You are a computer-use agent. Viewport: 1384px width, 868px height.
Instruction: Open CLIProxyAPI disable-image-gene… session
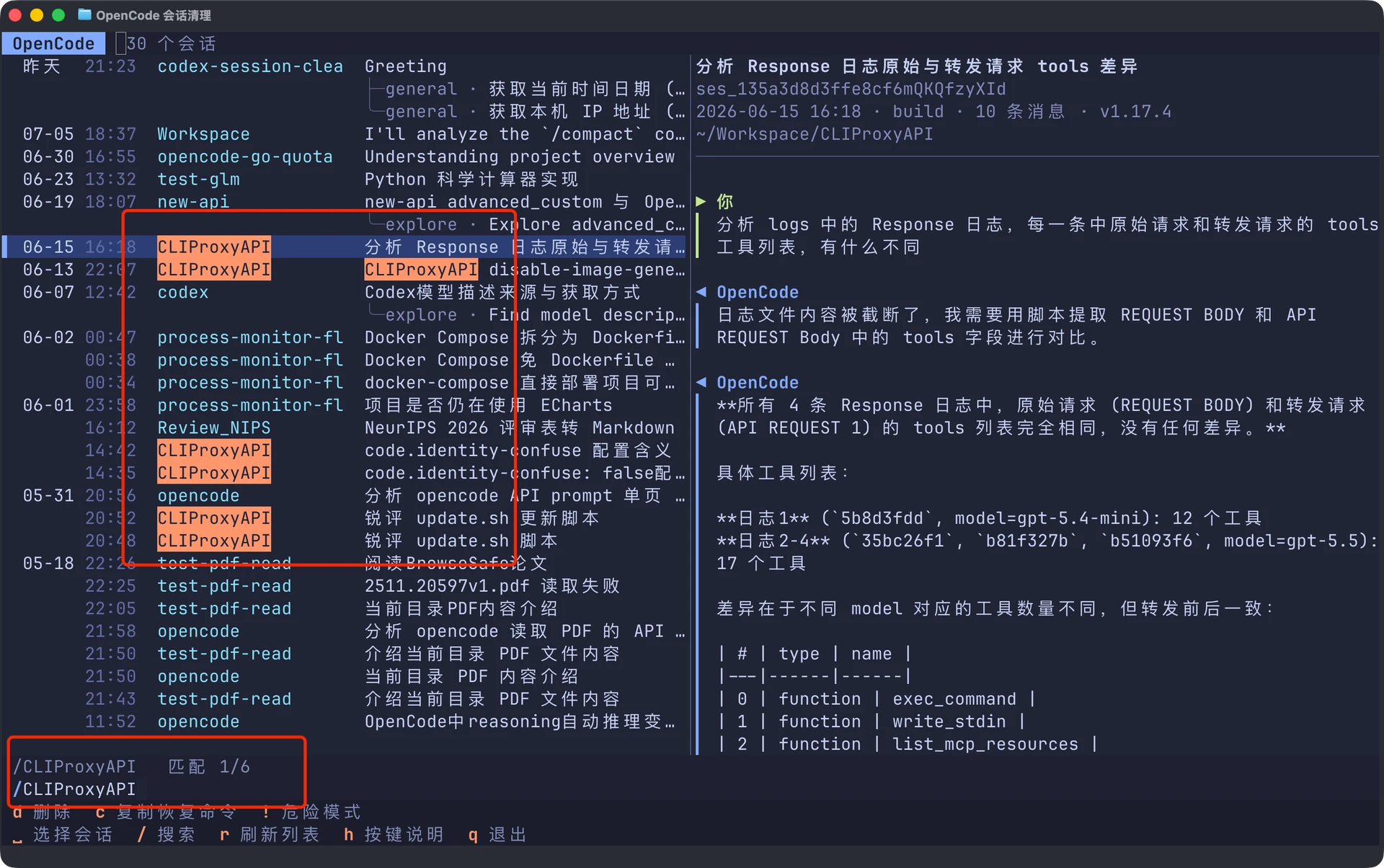point(345,270)
